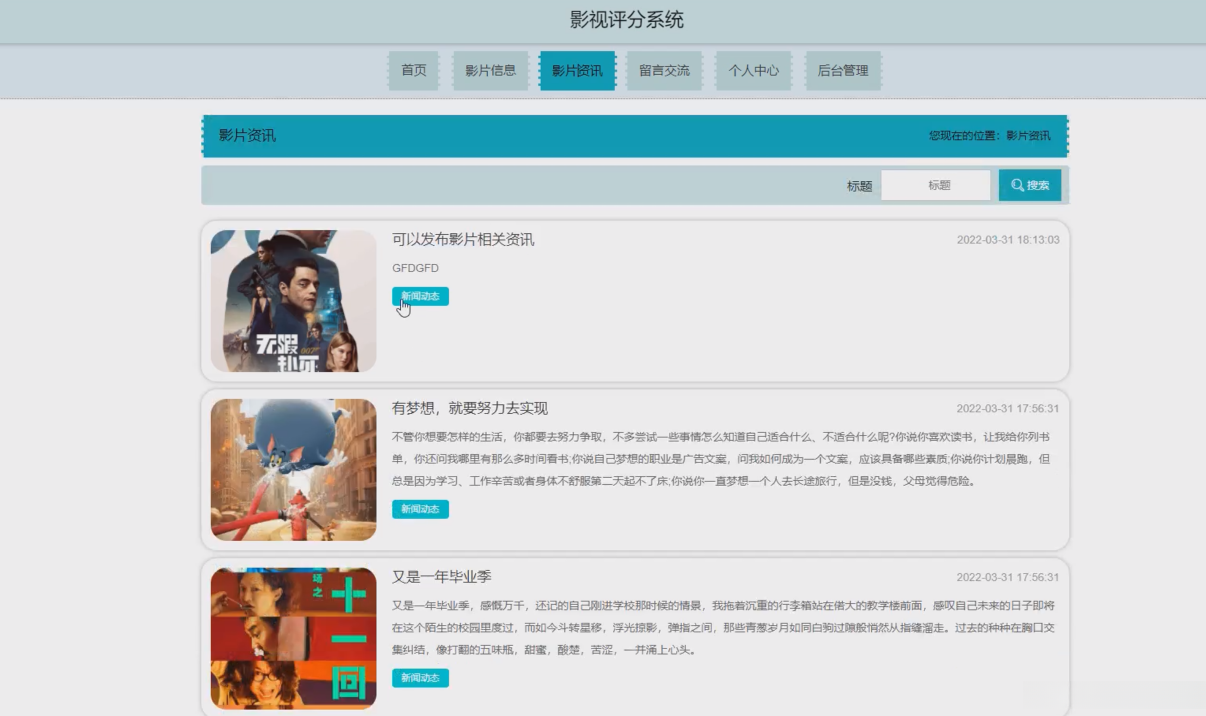This screenshot has width=1206, height=716.
Task: Click the 影片资讯 section header title
Action: (247, 136)
